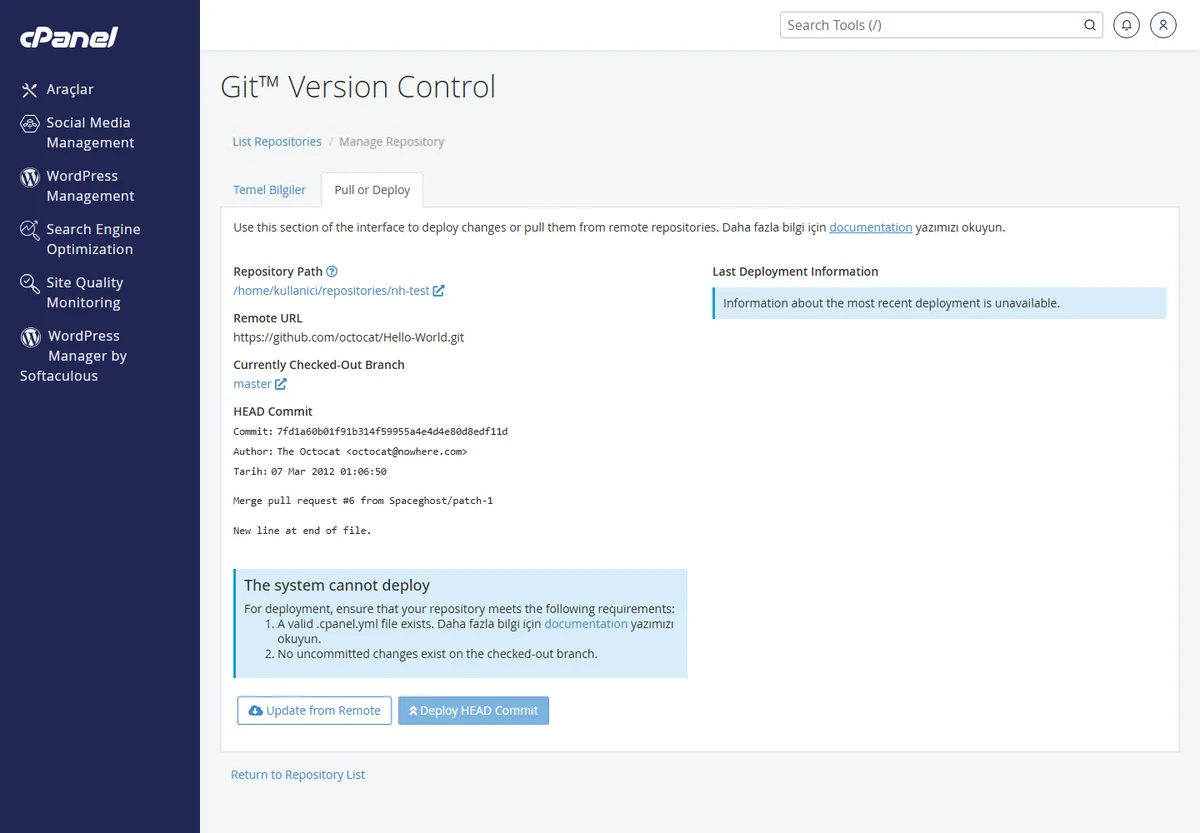Go to List Repositories breadcrumb
The image size is (1200, 833).
(277, 142)
